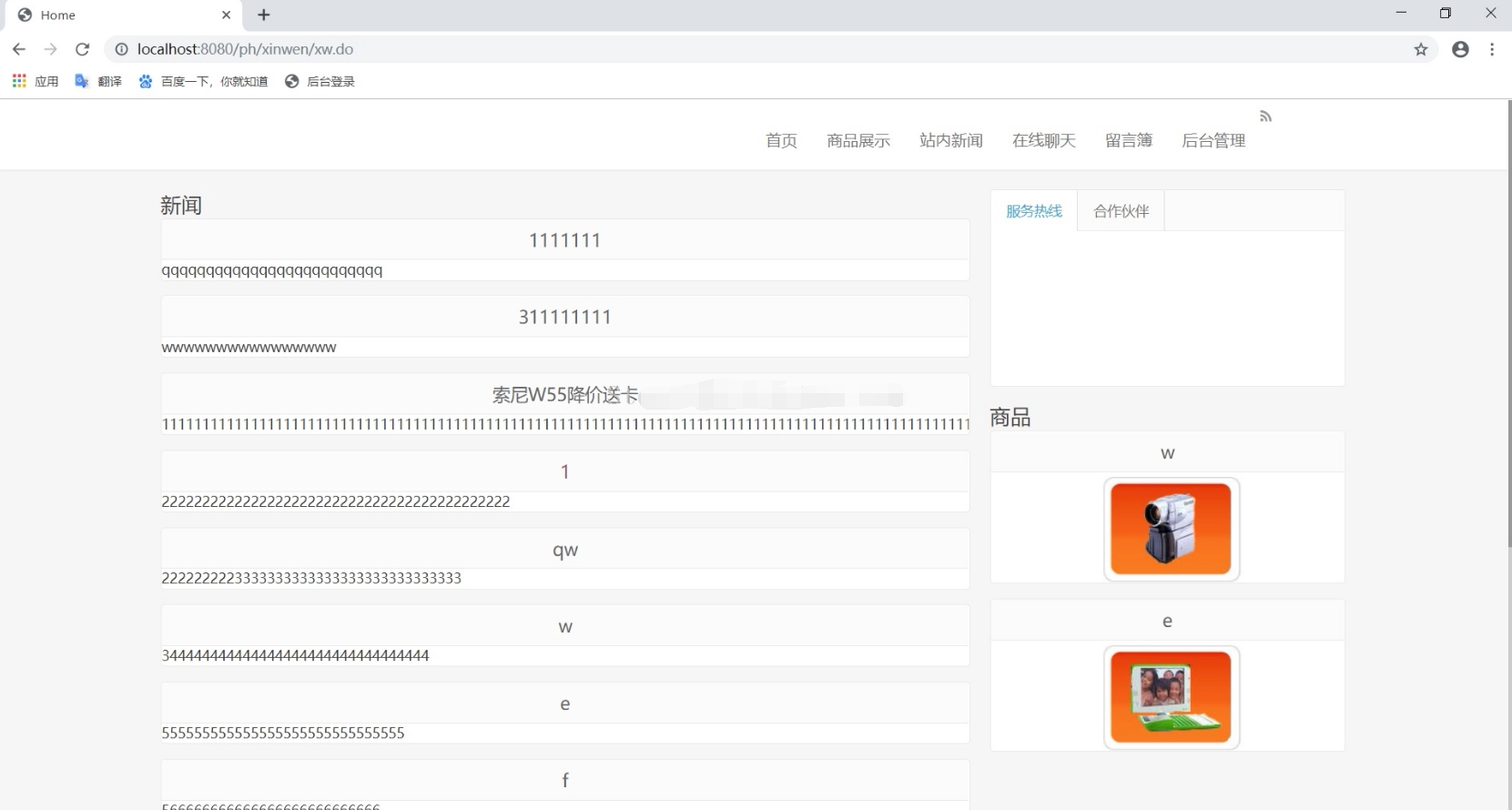Open 商品展示 in navigation
Viewport: 1512px width, 810px height.
858,140
